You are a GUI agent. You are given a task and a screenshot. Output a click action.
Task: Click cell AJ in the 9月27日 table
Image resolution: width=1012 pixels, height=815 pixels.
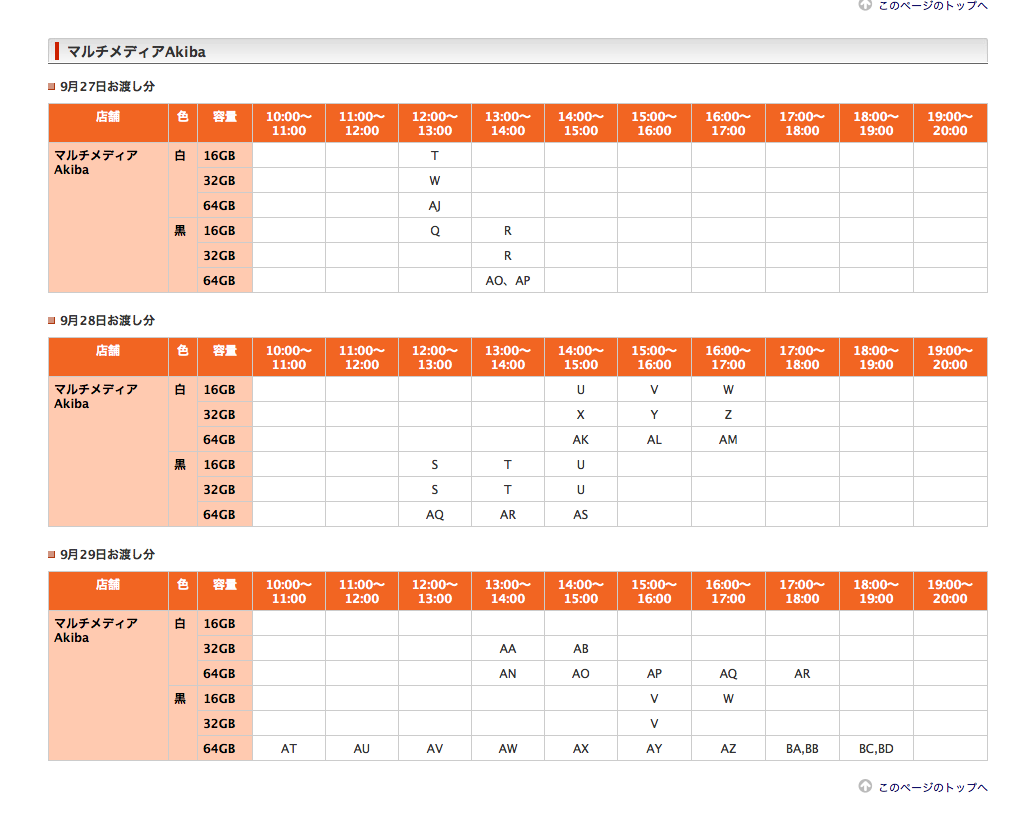[435, 206]
